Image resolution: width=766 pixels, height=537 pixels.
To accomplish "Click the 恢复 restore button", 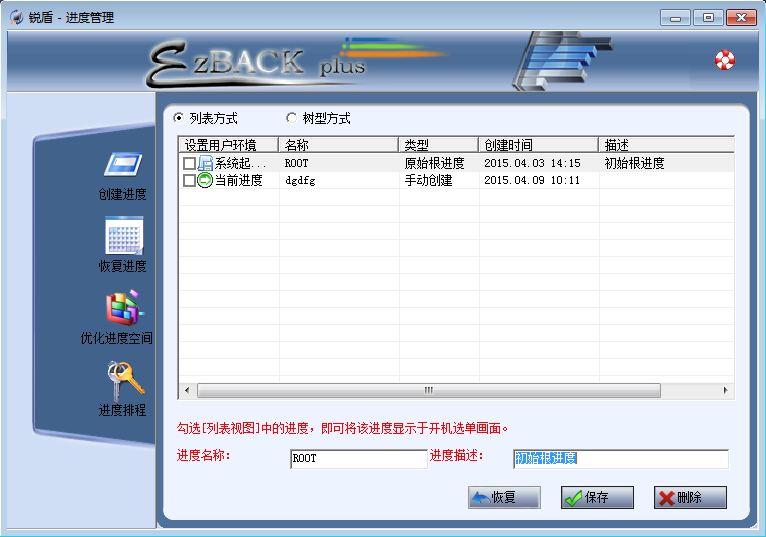I will pos(504,497).
